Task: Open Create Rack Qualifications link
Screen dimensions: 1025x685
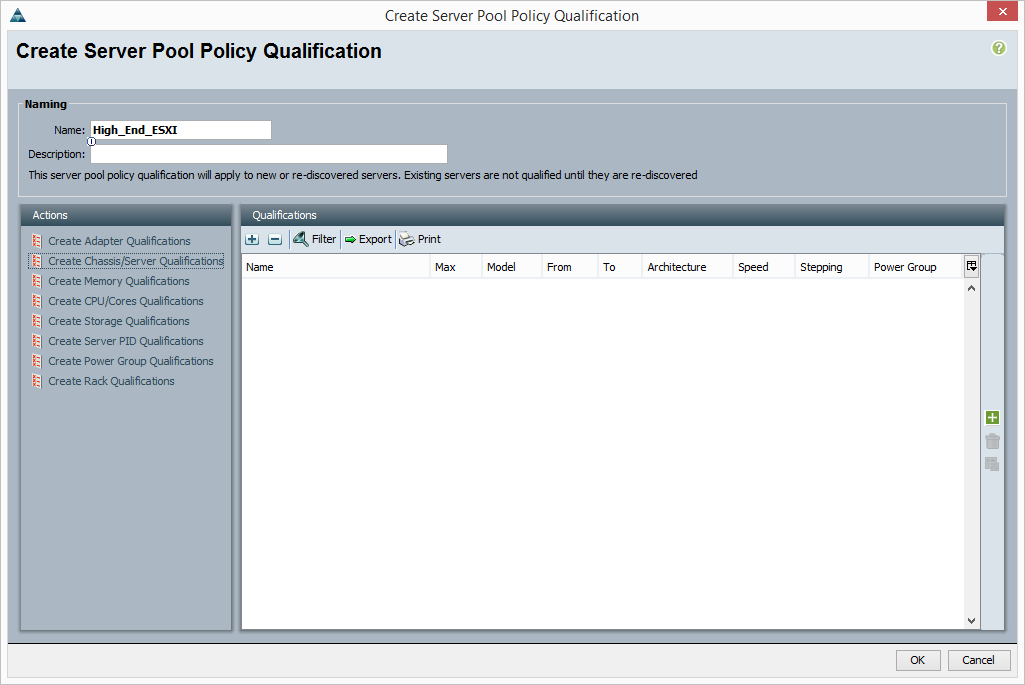Action: [x=112, y=381]
